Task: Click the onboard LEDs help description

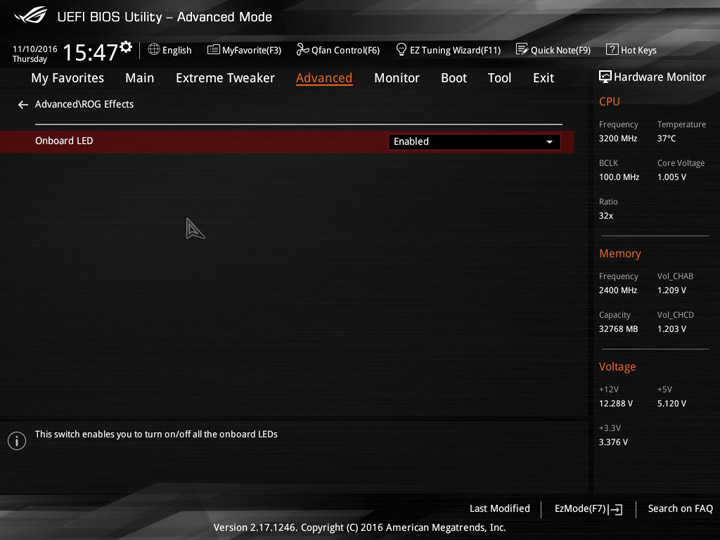Action: click(x=156, y=434)
